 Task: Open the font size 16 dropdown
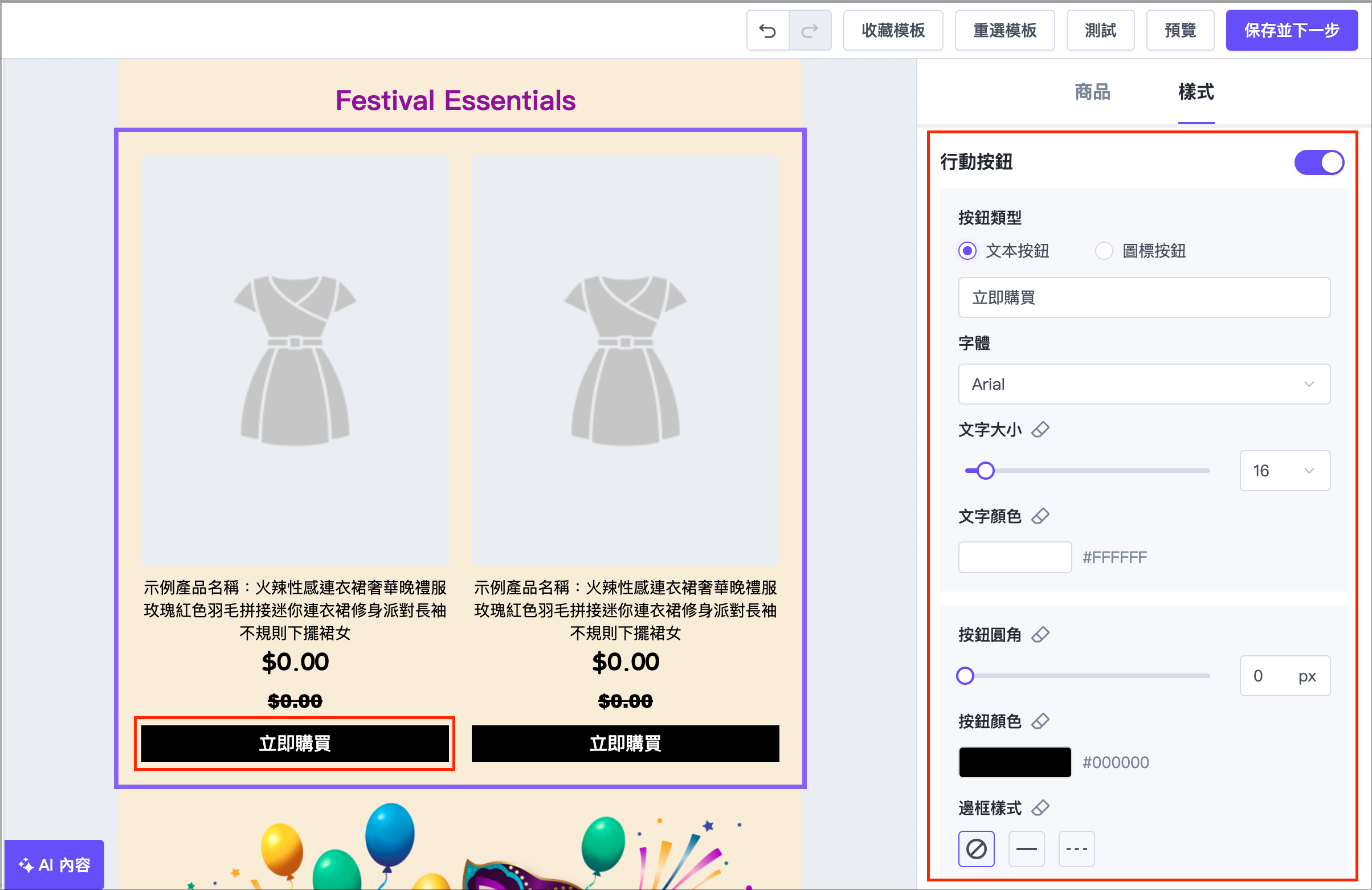click(1284, 471)
